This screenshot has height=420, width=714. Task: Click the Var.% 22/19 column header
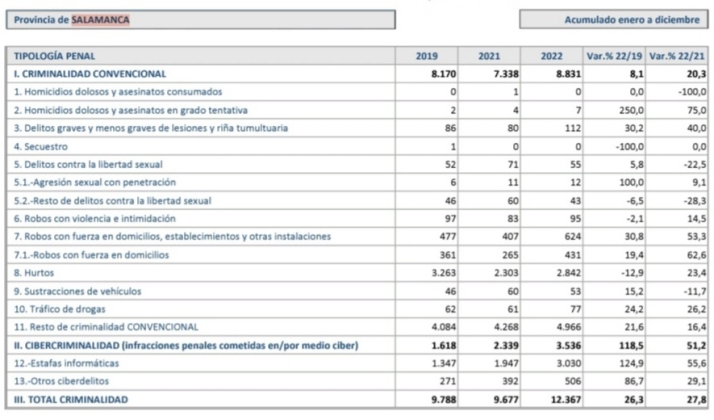click(617, 56)
